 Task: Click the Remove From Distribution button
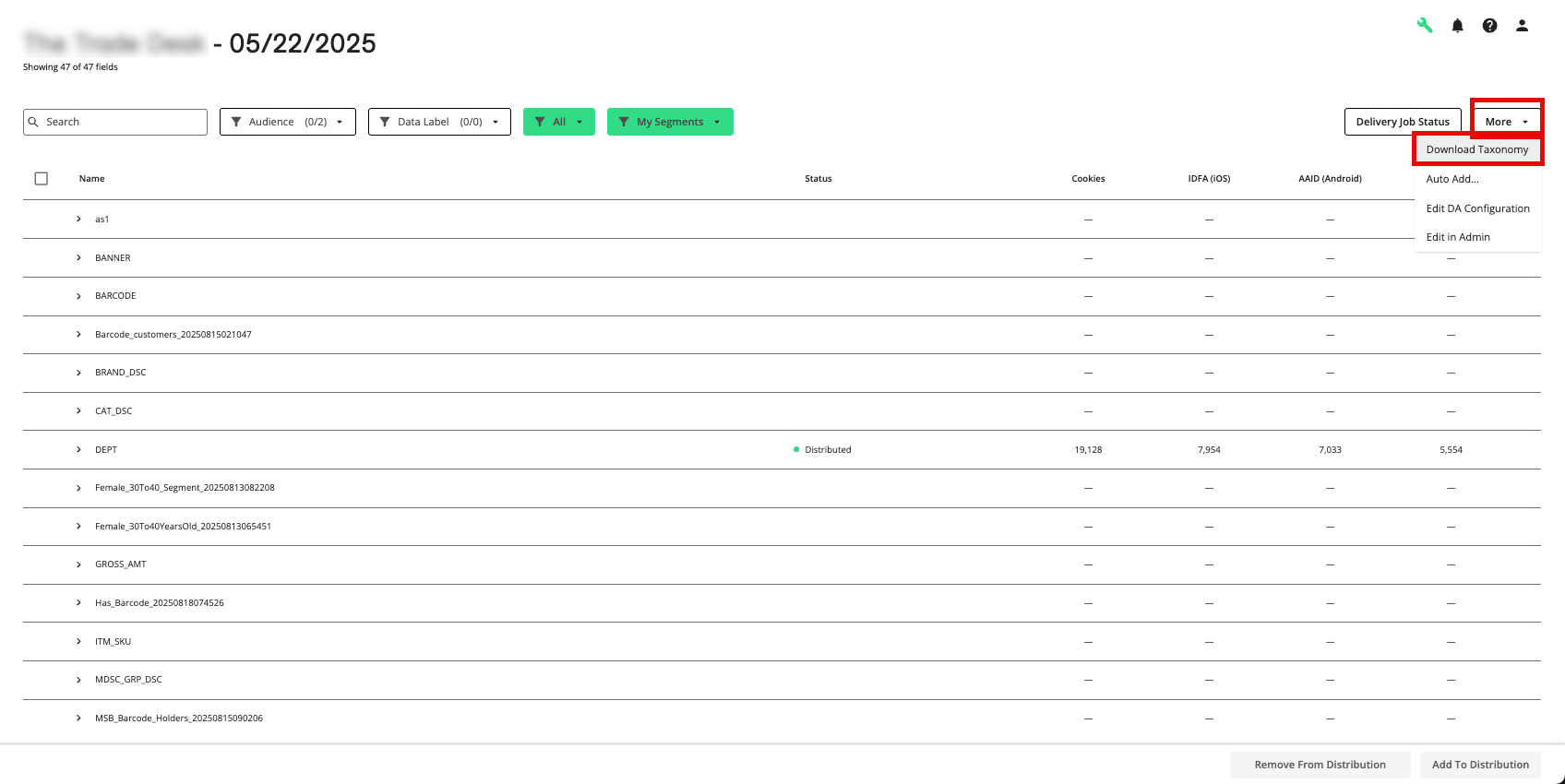1320,765
